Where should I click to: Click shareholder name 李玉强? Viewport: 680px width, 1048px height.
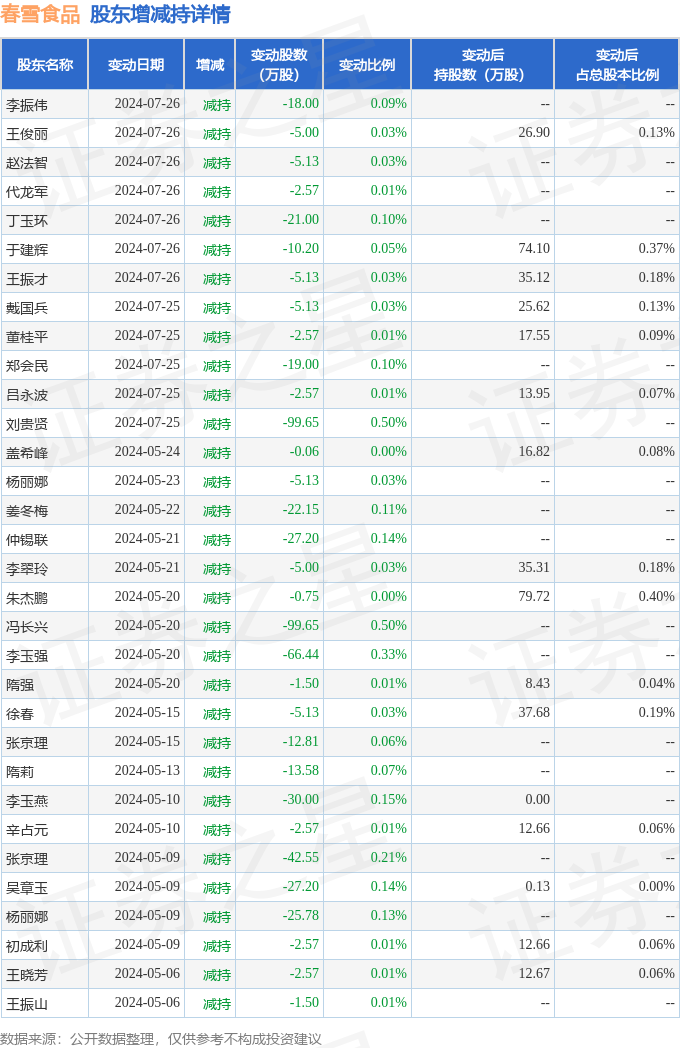27,656
